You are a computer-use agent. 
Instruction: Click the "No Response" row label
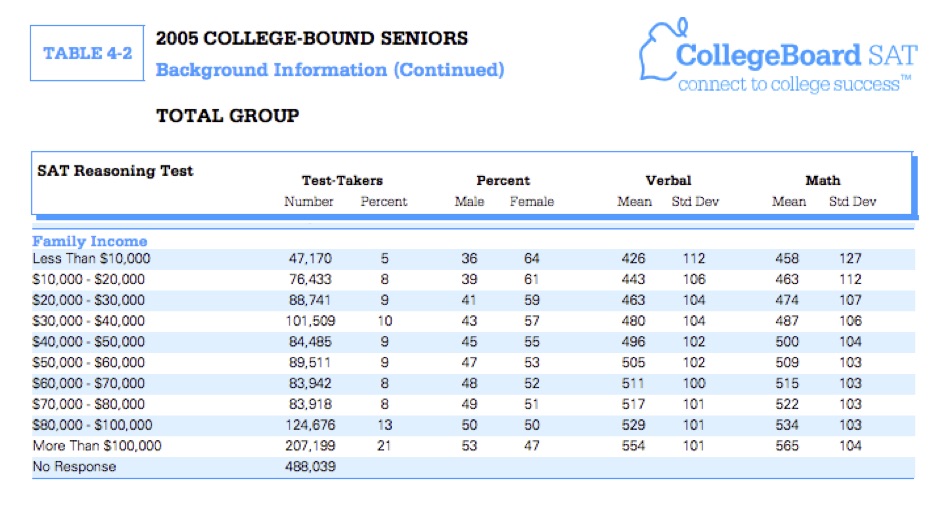point(74,467)
